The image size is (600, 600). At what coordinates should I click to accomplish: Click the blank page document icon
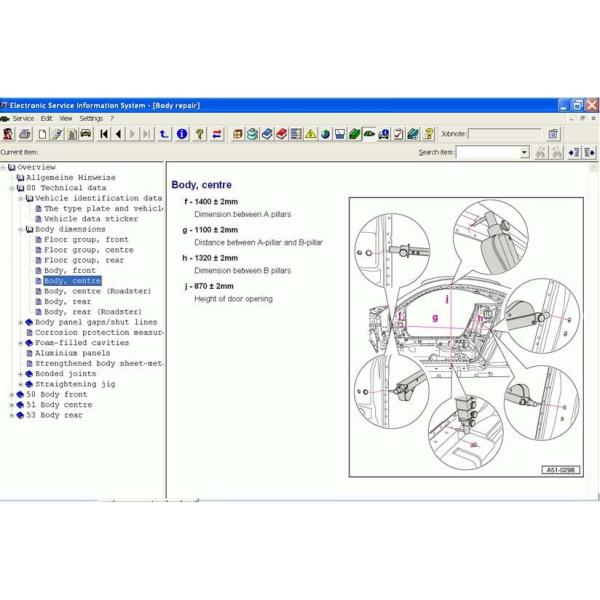click(42, 134)
